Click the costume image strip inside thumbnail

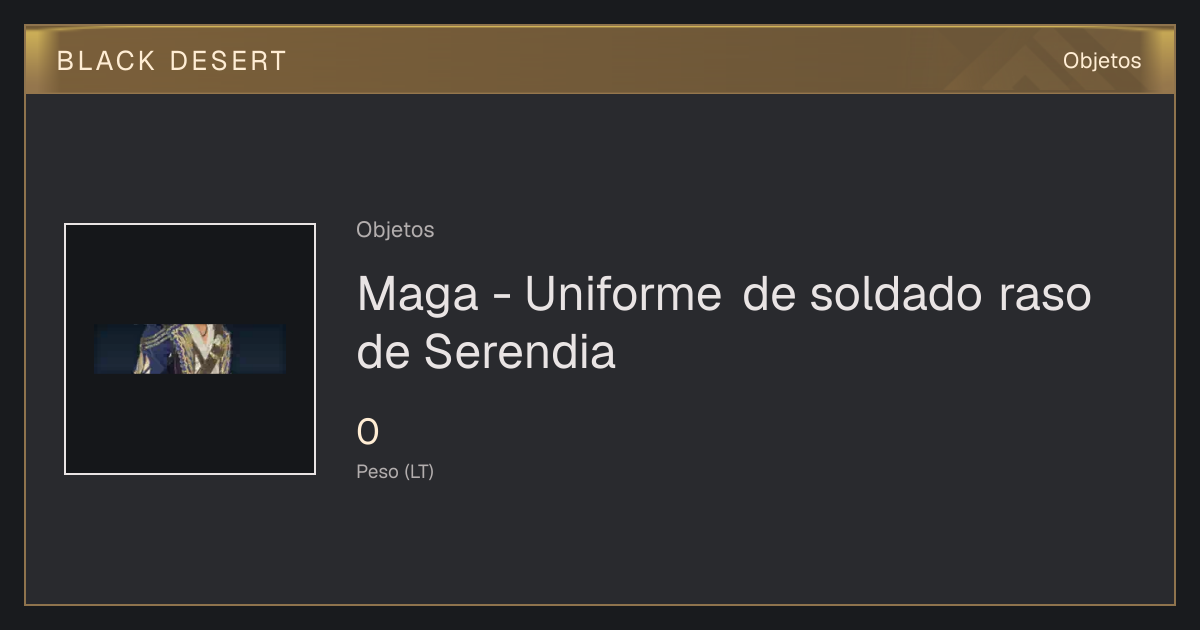[x=190, y=349]
